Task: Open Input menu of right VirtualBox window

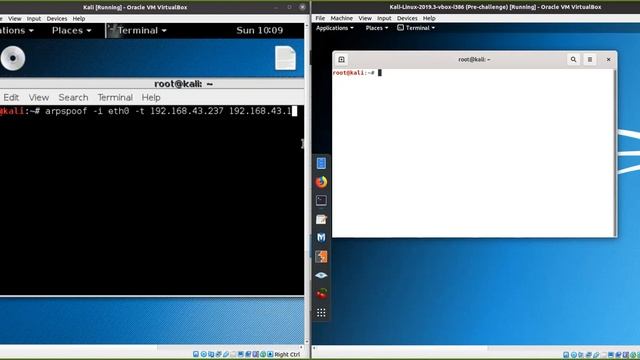Action: (x=384, y=18)
